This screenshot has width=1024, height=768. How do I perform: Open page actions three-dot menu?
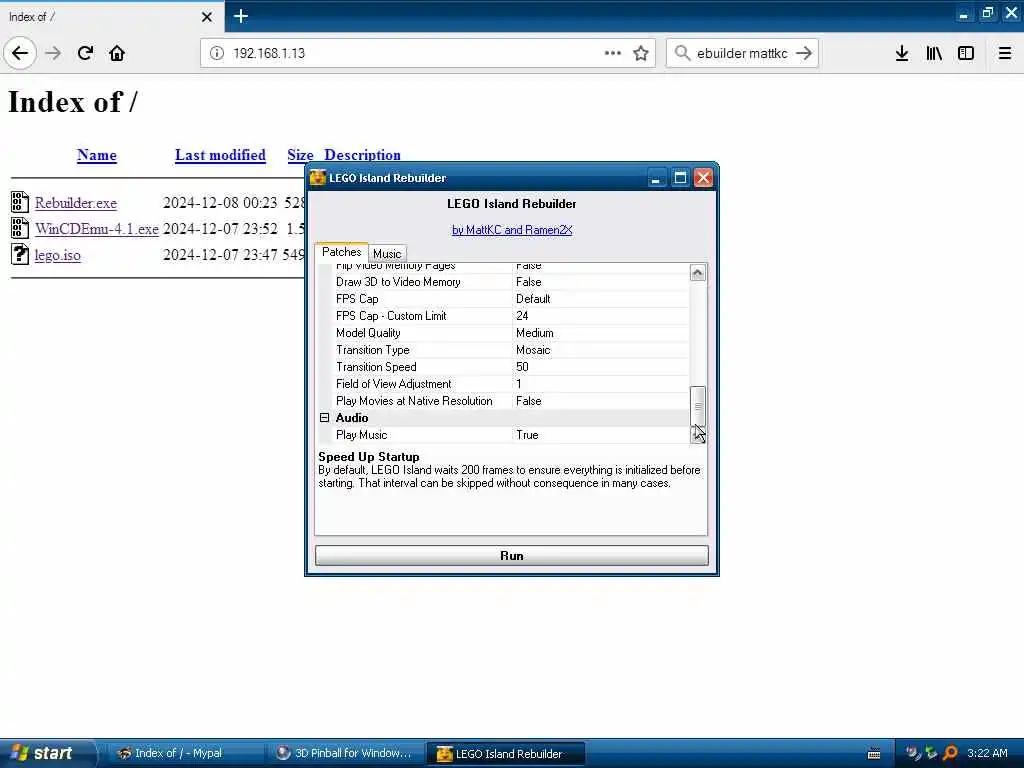pyautogui.click(x=613, y=53)
